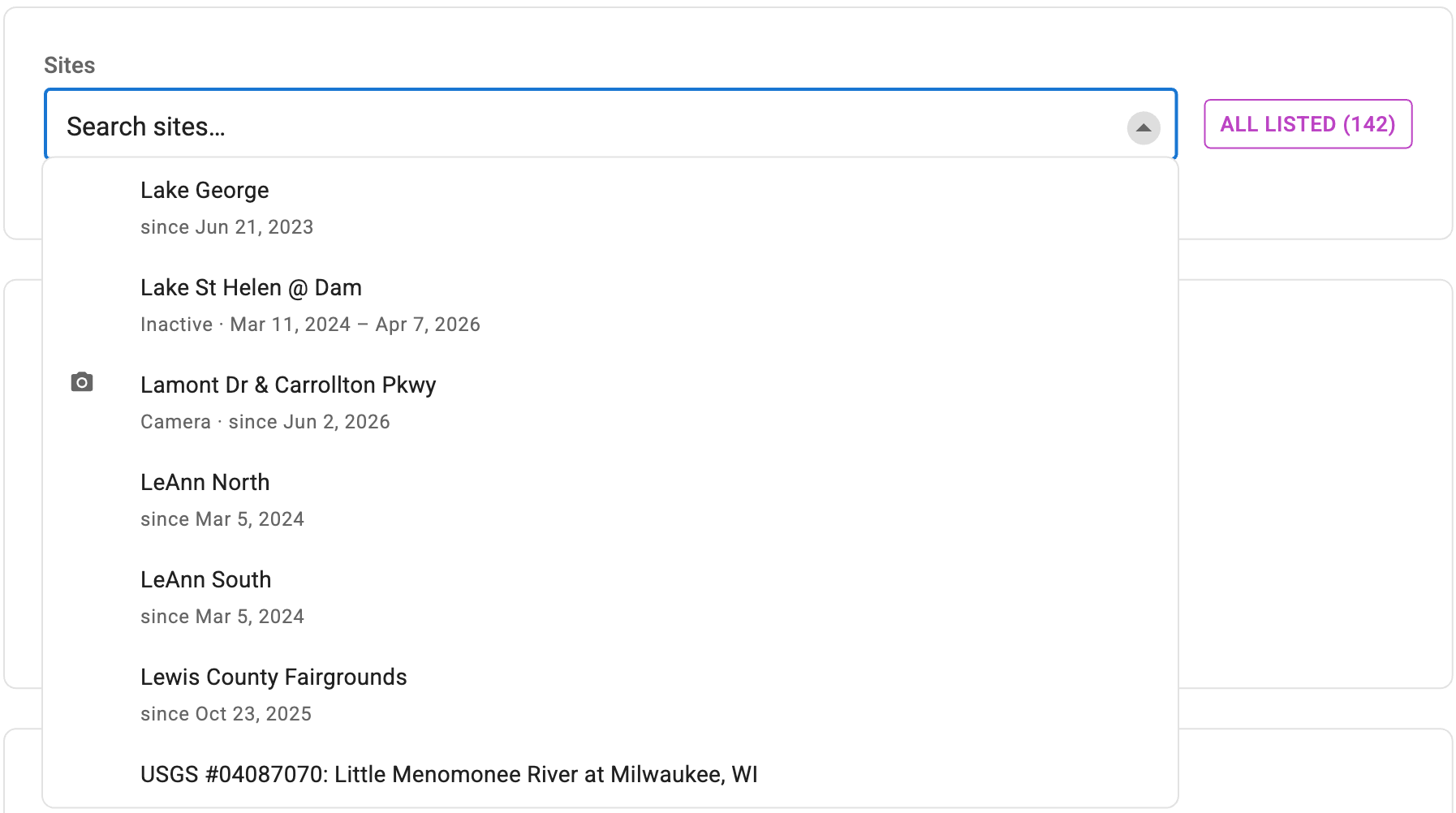Click 'Camera · since Jun 2, 2026' text
This screenshot has width=1456, height=813.
point(265,422)
